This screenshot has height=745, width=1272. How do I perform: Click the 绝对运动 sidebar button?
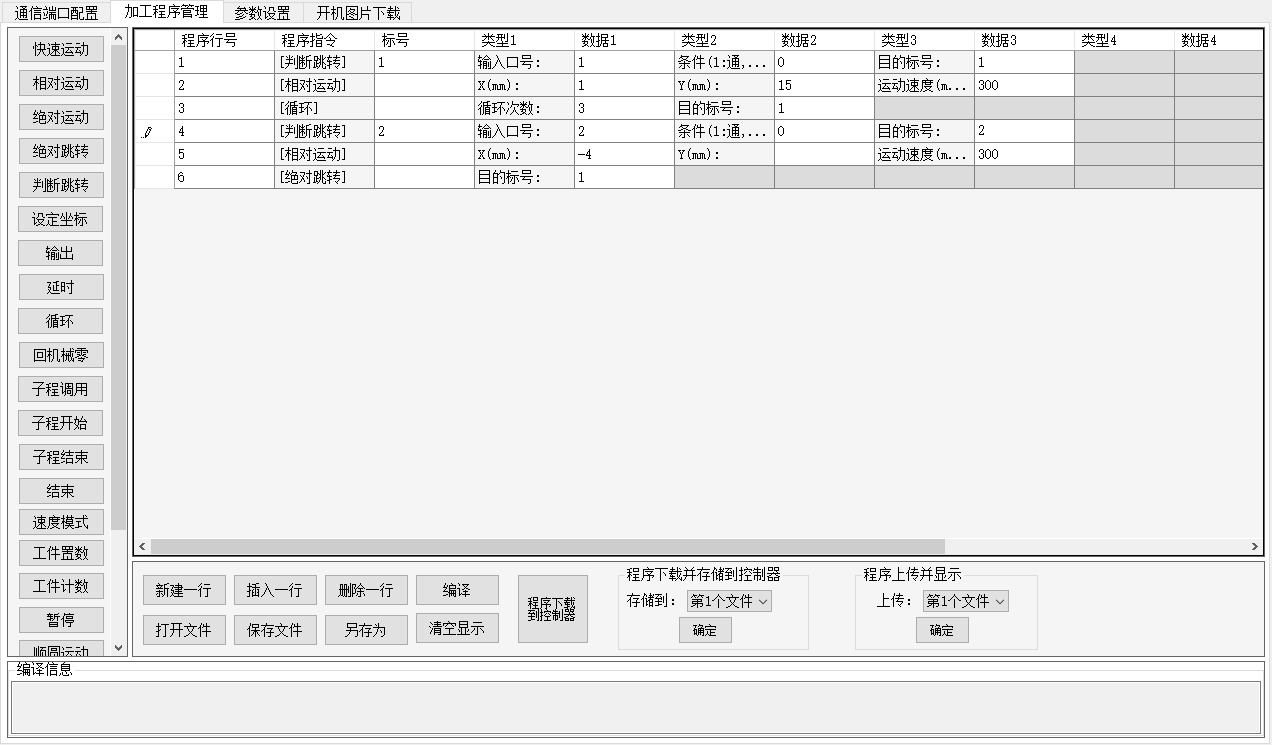coord(61,117)
